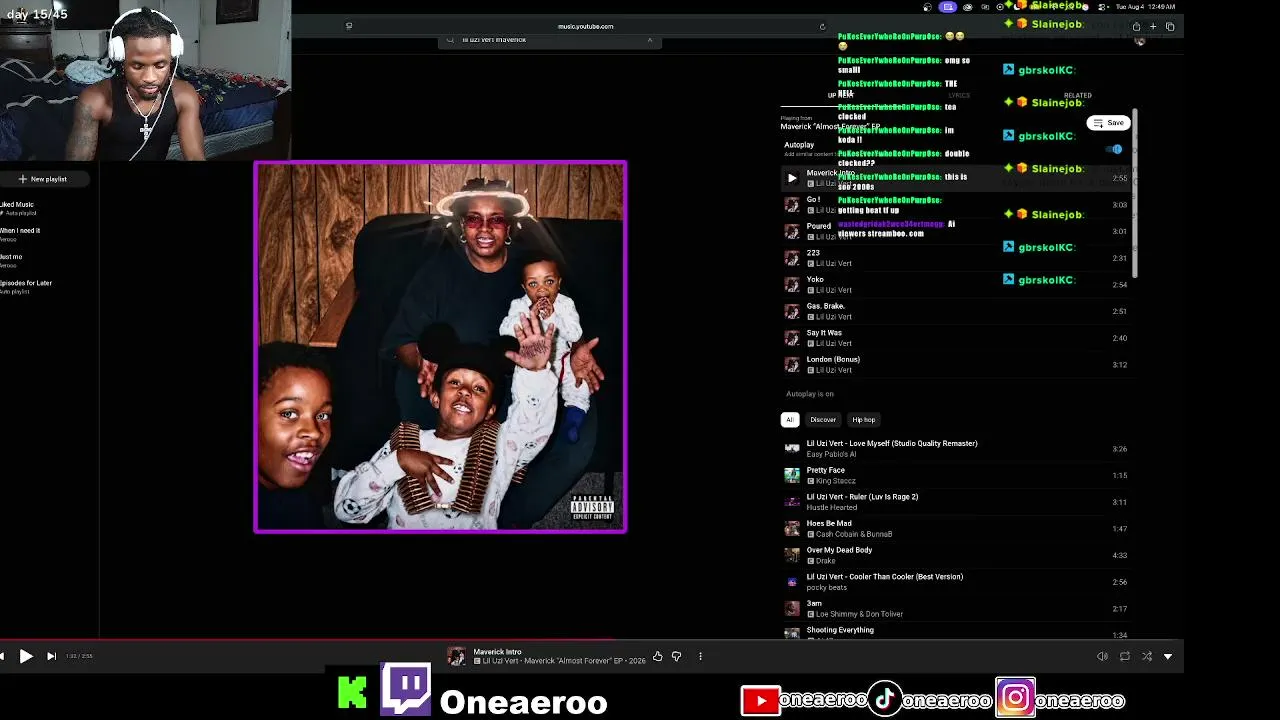Viewport: 1280px width, 720px height.
Task: Skip to next track
Action: click(x=51, y=656)
